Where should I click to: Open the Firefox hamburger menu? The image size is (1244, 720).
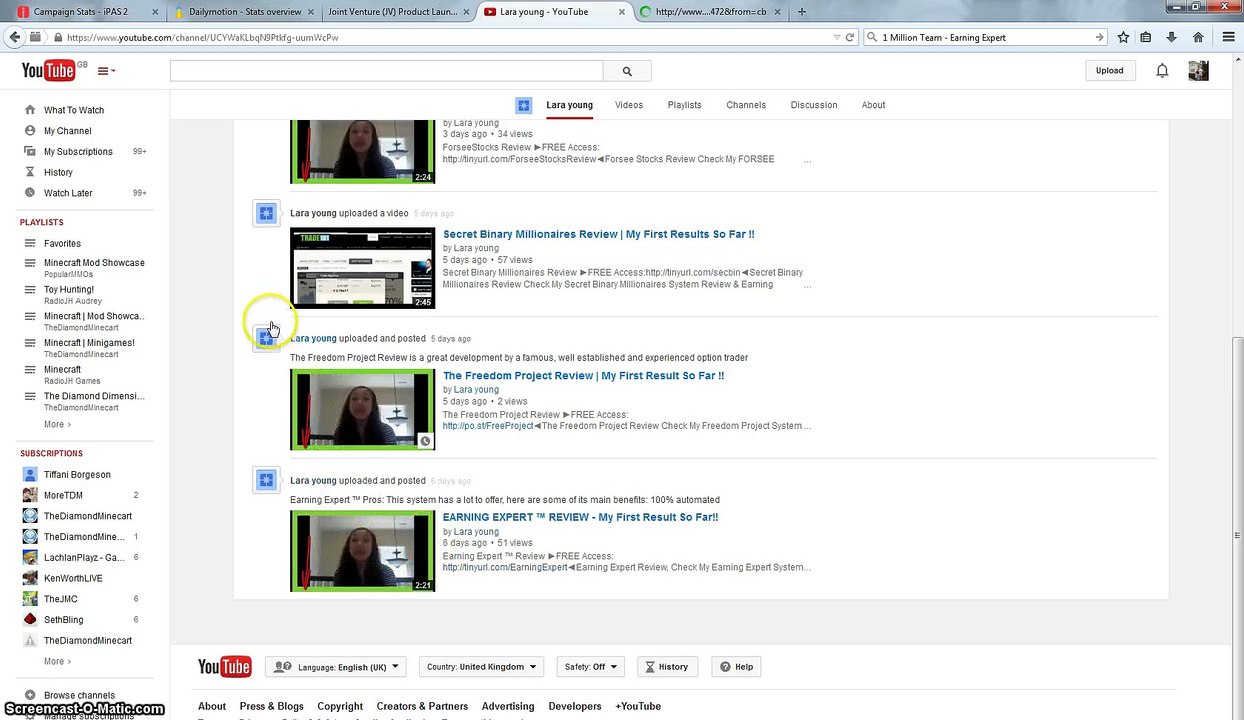click(1229, 37)
